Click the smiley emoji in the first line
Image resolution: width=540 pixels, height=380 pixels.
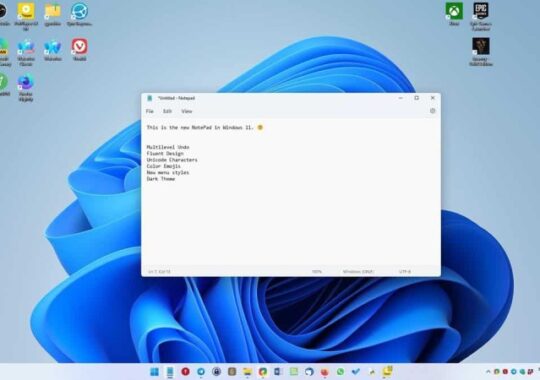(260, 127)
